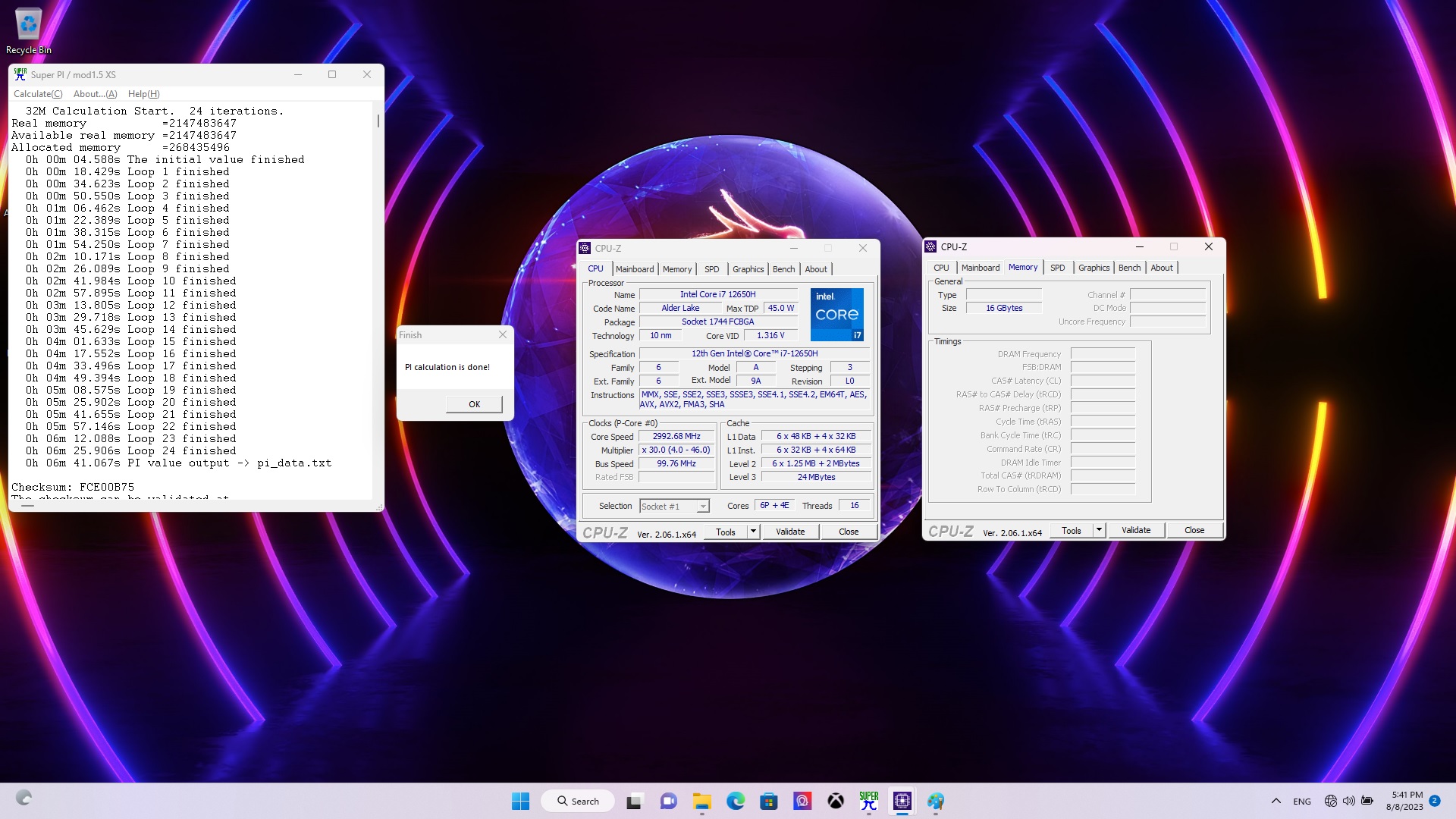Image resolution: width=1456 pixels, height=819 pixels.
Task: Select the Mainboard tab in the Memory window
Action: 981,268
